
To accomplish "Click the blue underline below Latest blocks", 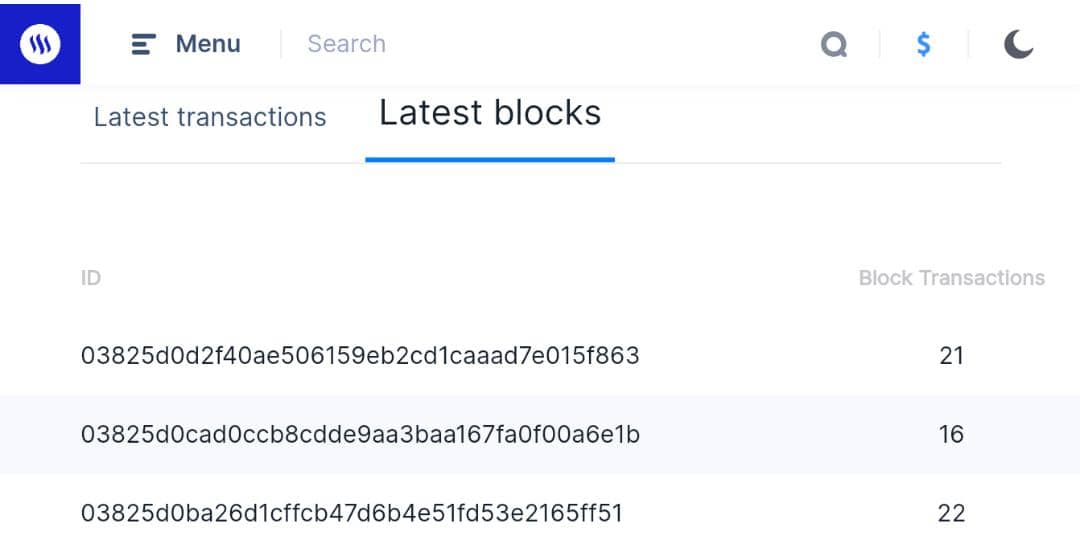I will point(490,159).
